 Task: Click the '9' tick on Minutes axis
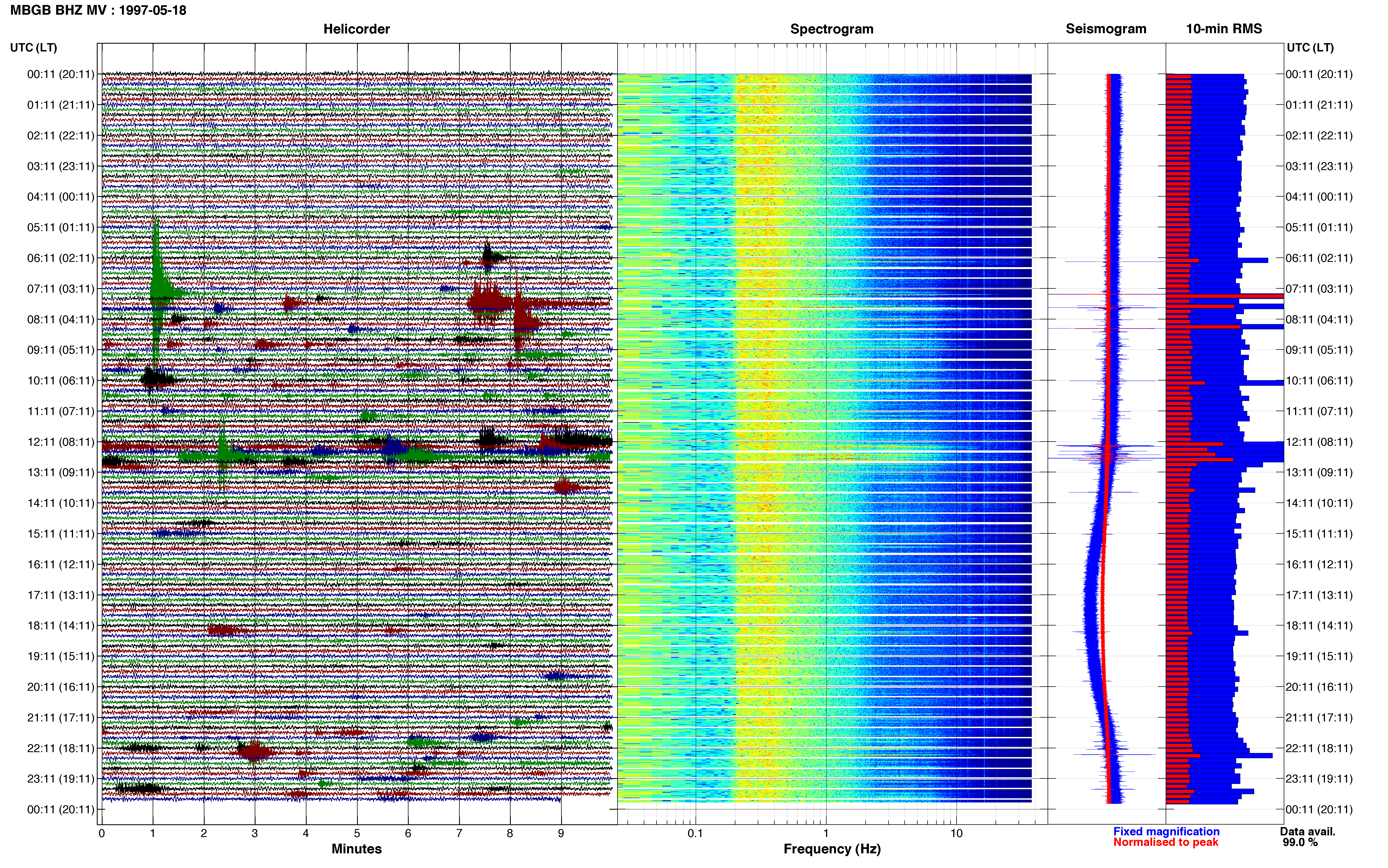[561, 833]
